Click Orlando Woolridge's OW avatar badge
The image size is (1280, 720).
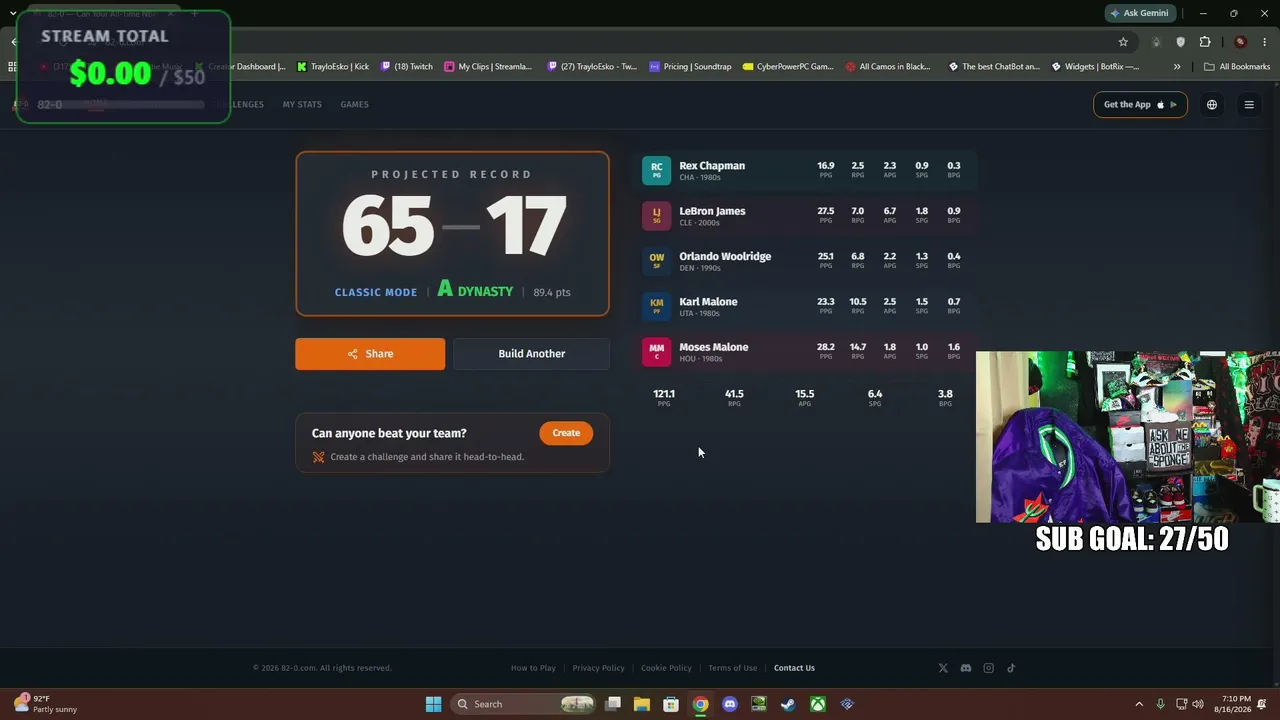pos(656,261)
